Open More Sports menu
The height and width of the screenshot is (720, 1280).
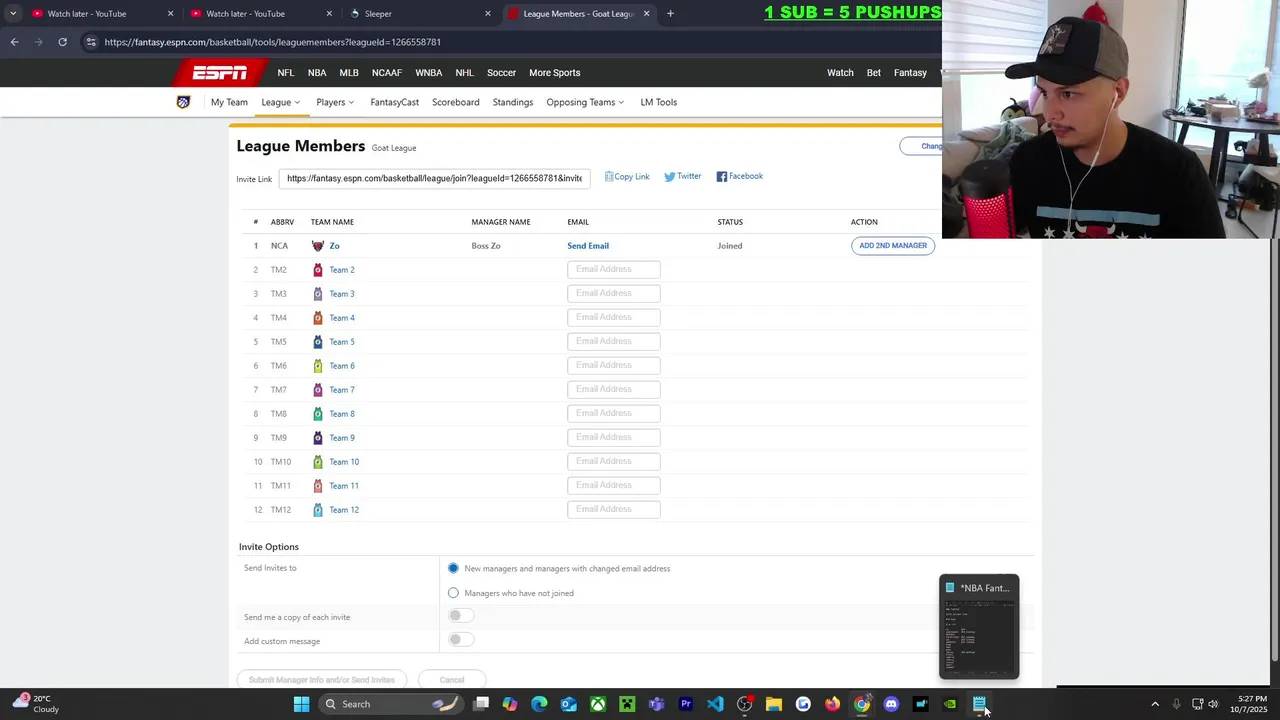tap(554, 73)
